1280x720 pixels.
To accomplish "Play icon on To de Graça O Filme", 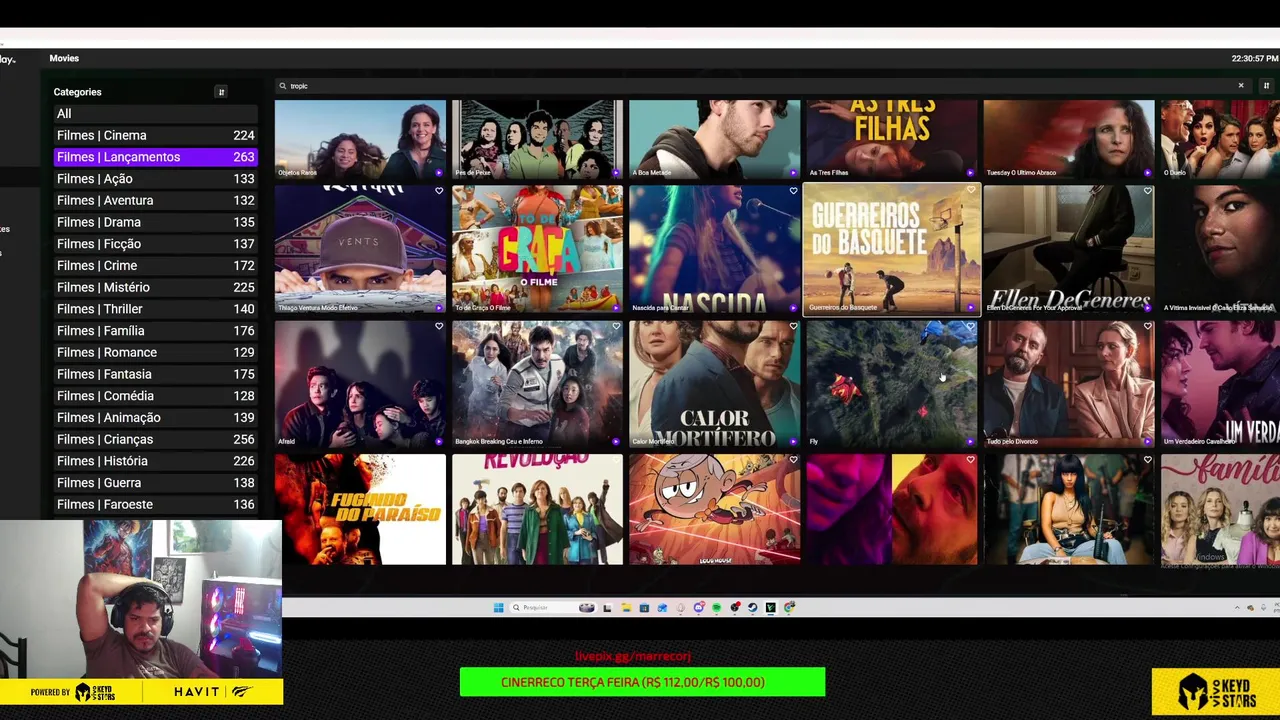I will [615, 307].
